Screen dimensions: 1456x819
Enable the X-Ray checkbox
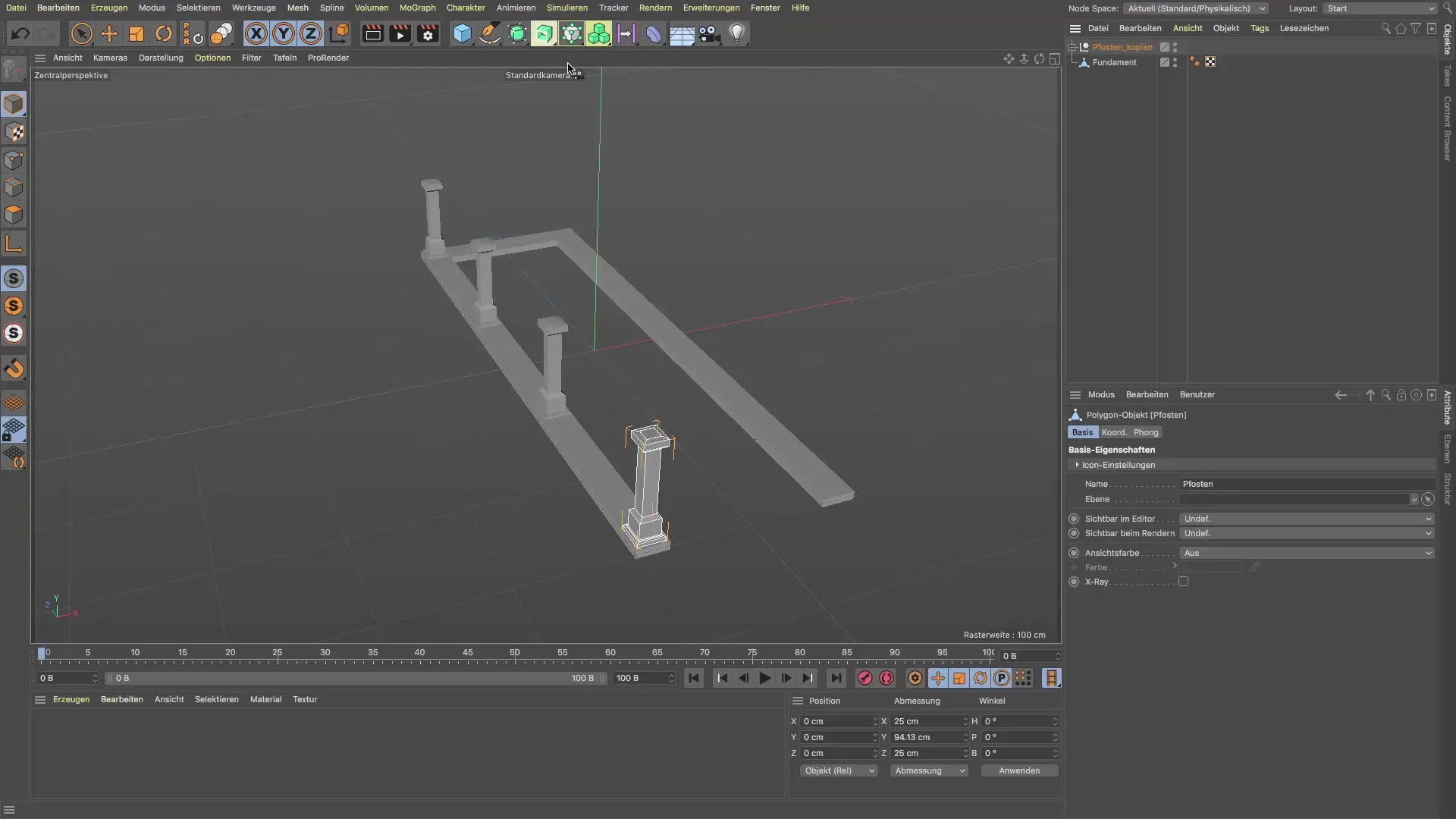point(1183,582)
